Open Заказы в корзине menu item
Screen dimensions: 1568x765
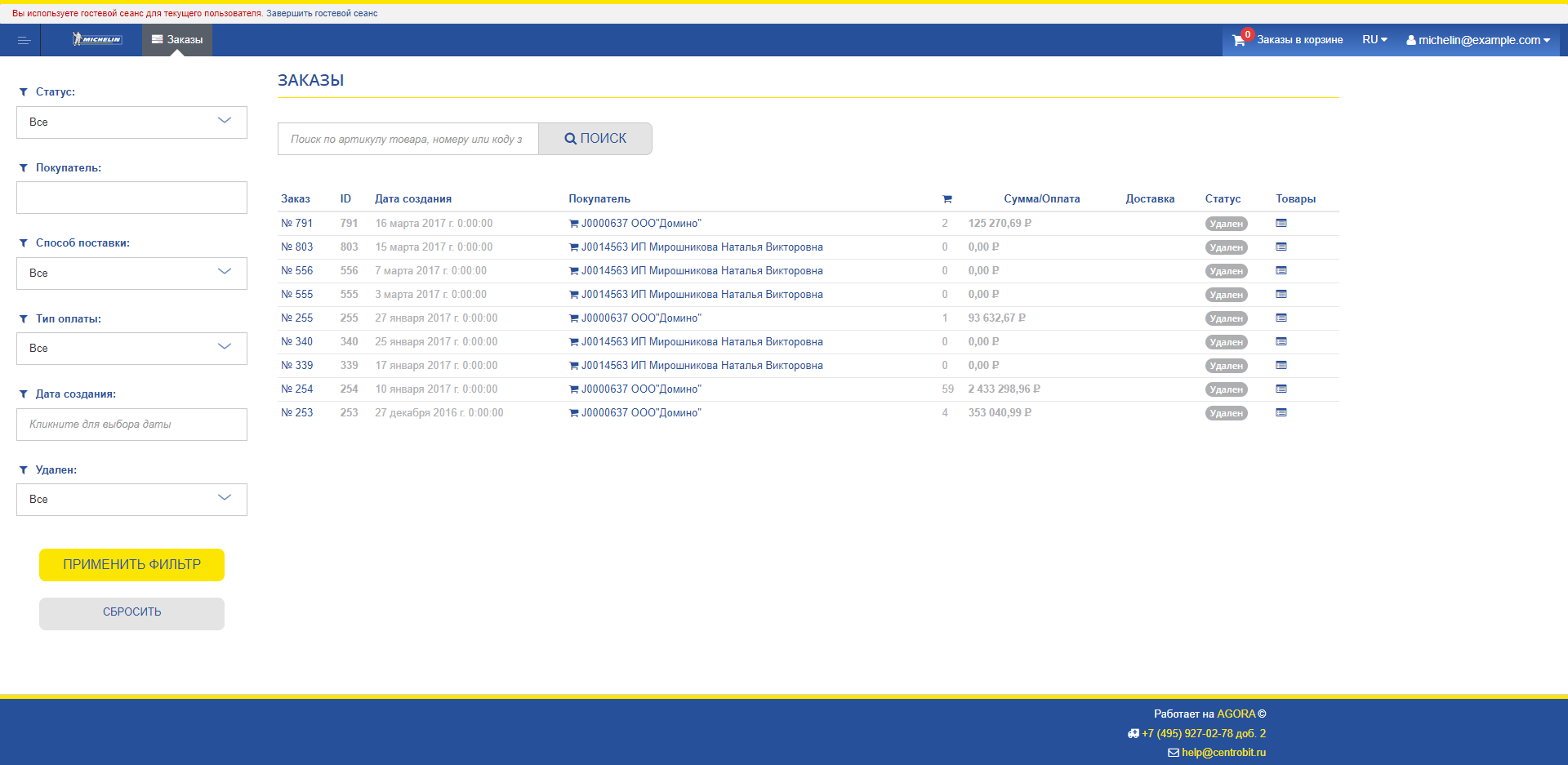pyautogui.click(x=1299, y=40)
